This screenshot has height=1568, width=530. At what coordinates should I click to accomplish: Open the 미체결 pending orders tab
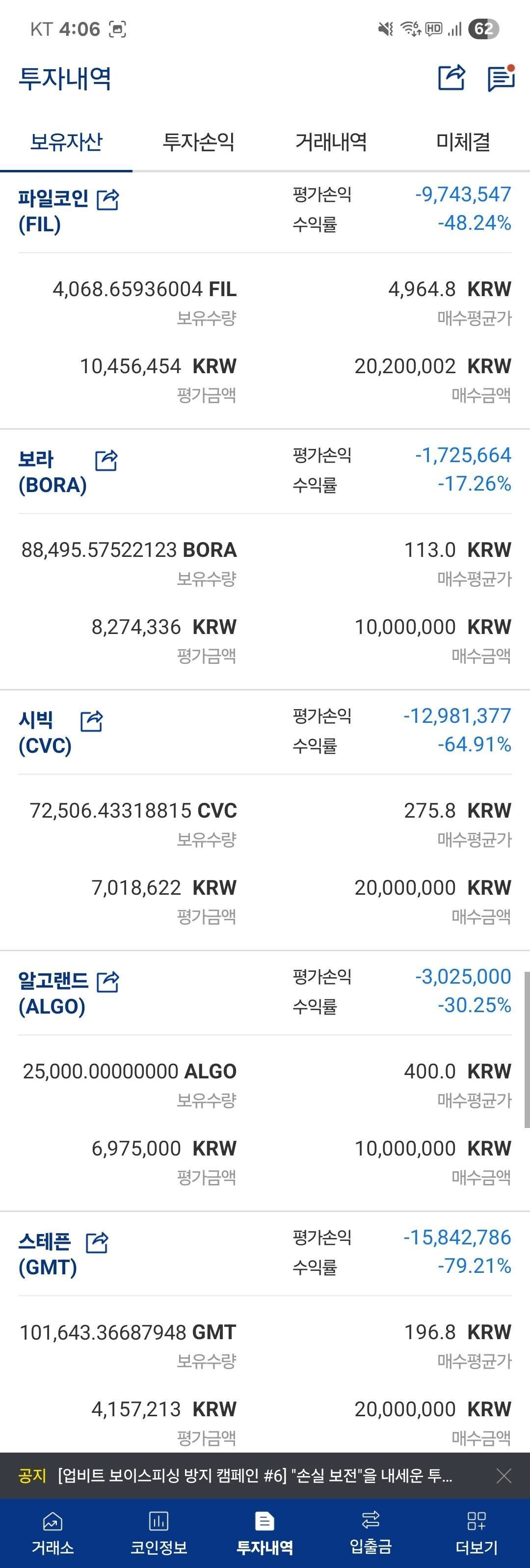click(463, 142)
